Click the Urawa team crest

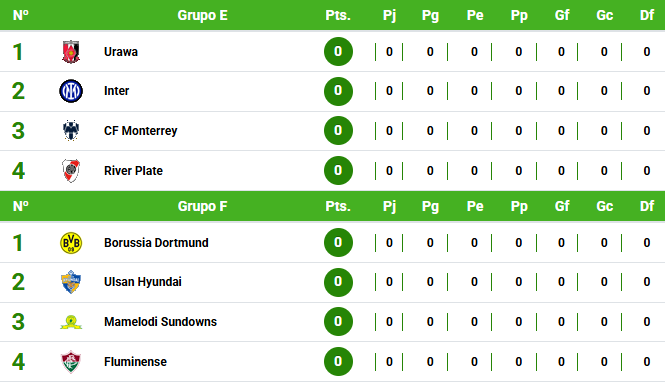click(x=71, y=52)
